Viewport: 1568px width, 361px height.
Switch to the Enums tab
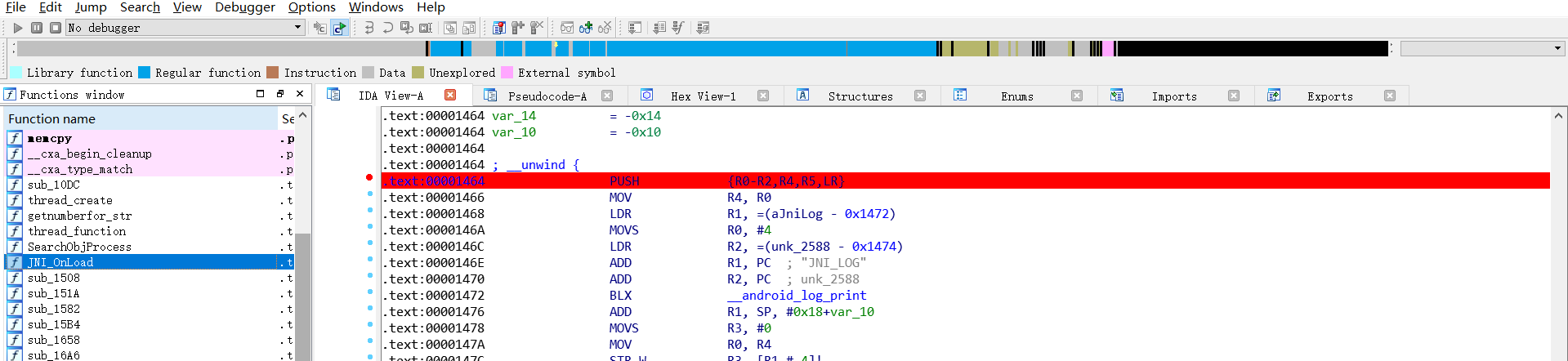tap(1016, 96)
